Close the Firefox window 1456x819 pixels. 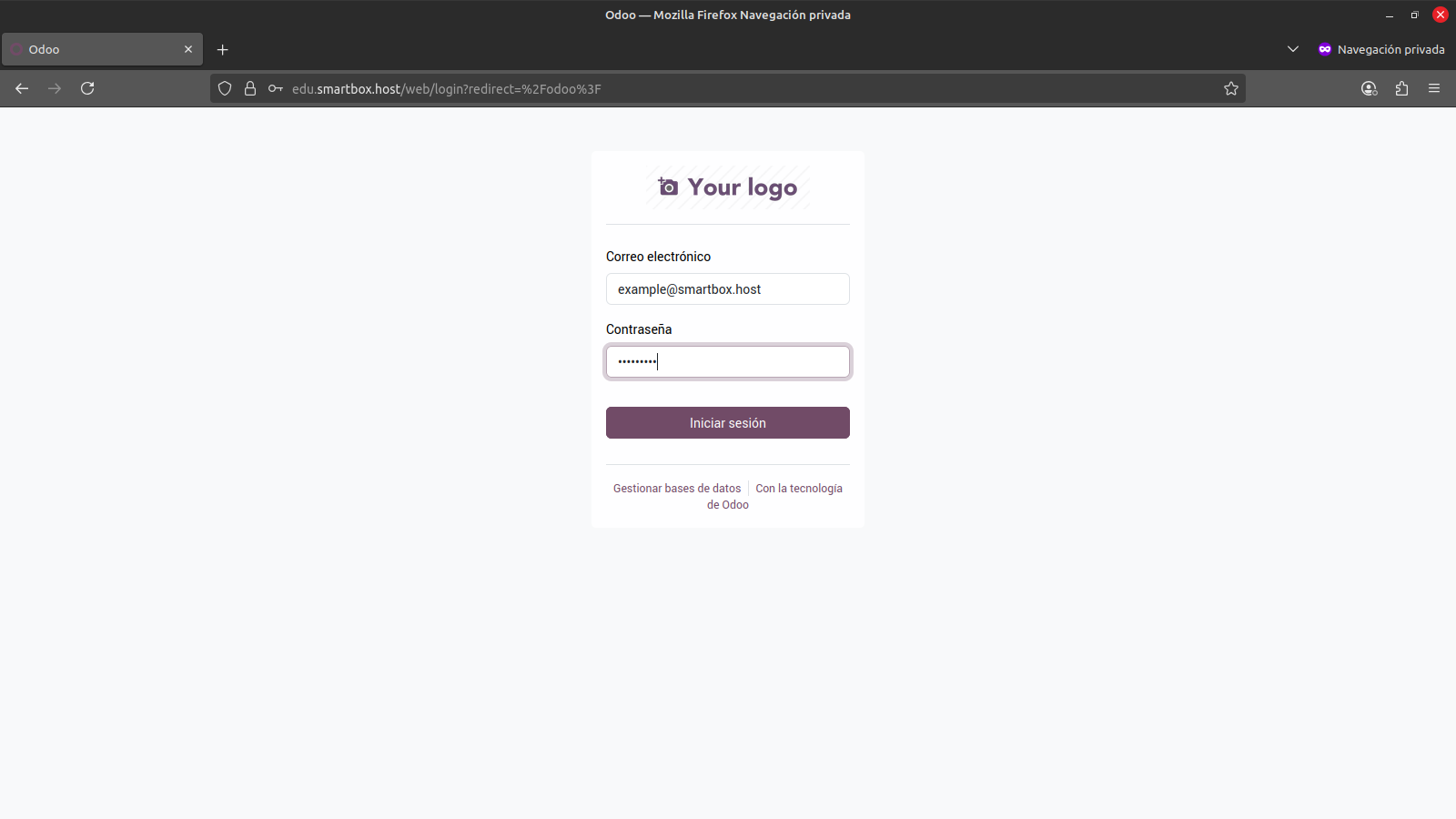[1441, 15]
